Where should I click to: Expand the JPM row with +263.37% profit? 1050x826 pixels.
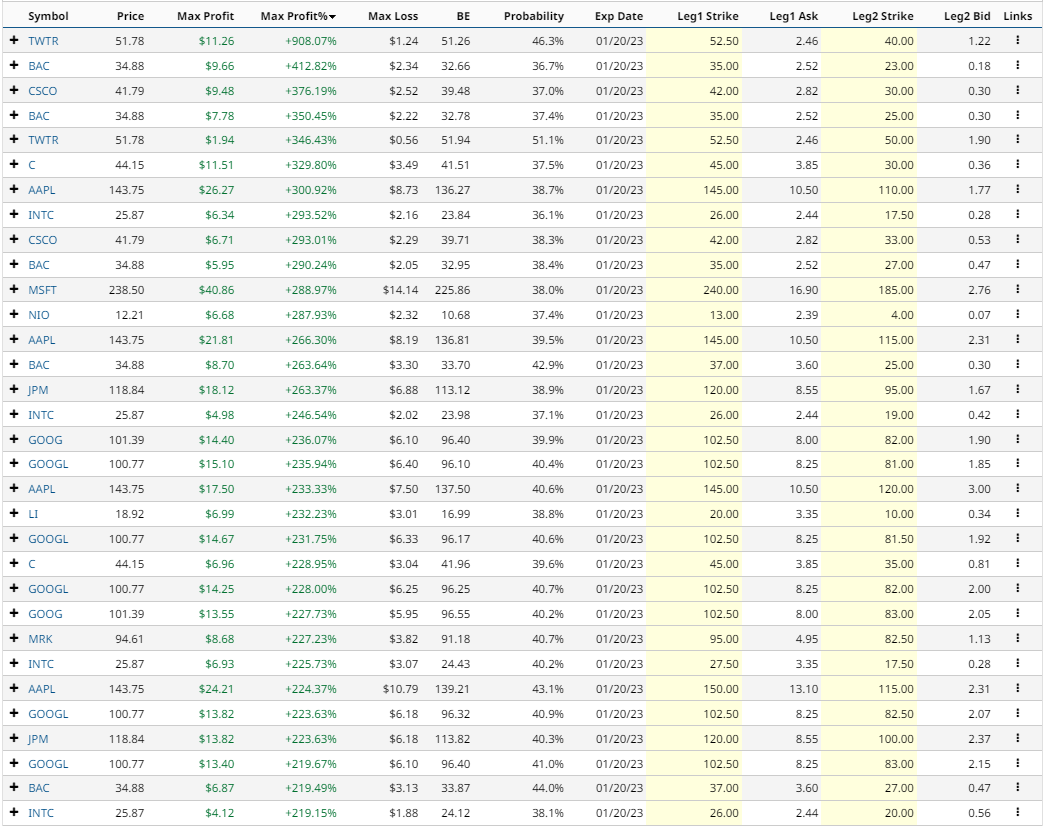click(x=14, y=389)
